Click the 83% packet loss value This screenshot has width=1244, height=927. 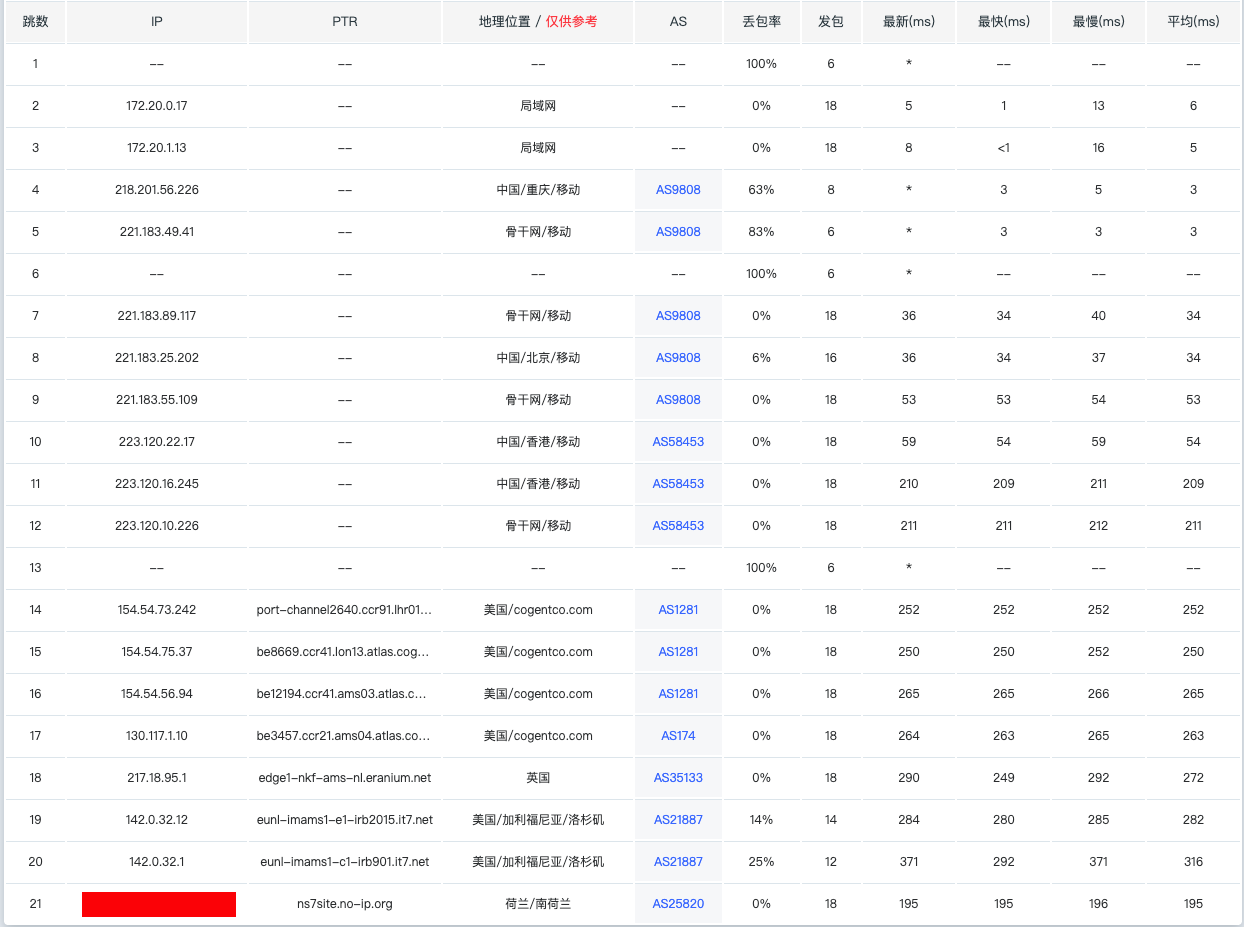tap(762, 232)
